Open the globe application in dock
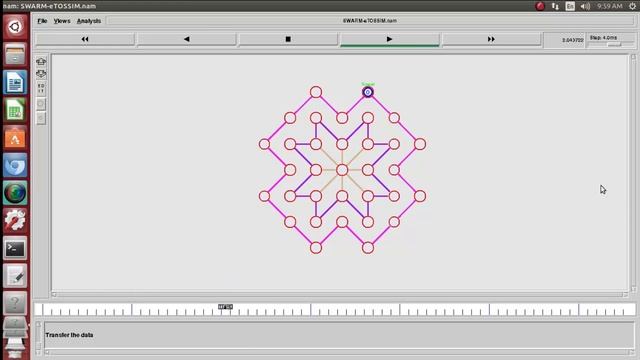This screenshot has width=640, height=360. 15,193
